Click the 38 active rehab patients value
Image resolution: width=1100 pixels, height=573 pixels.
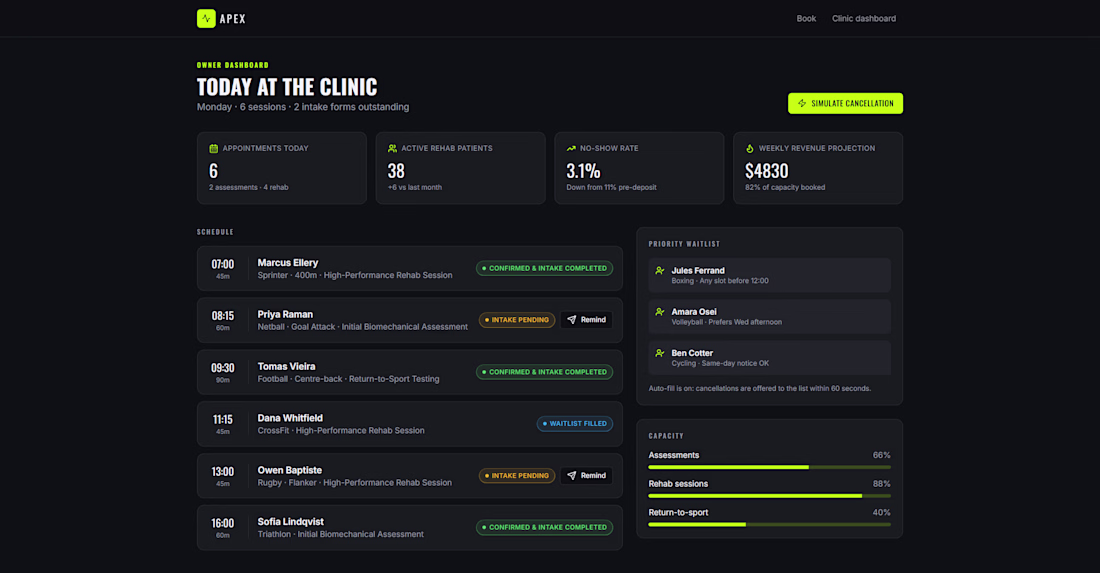point(396,171)
